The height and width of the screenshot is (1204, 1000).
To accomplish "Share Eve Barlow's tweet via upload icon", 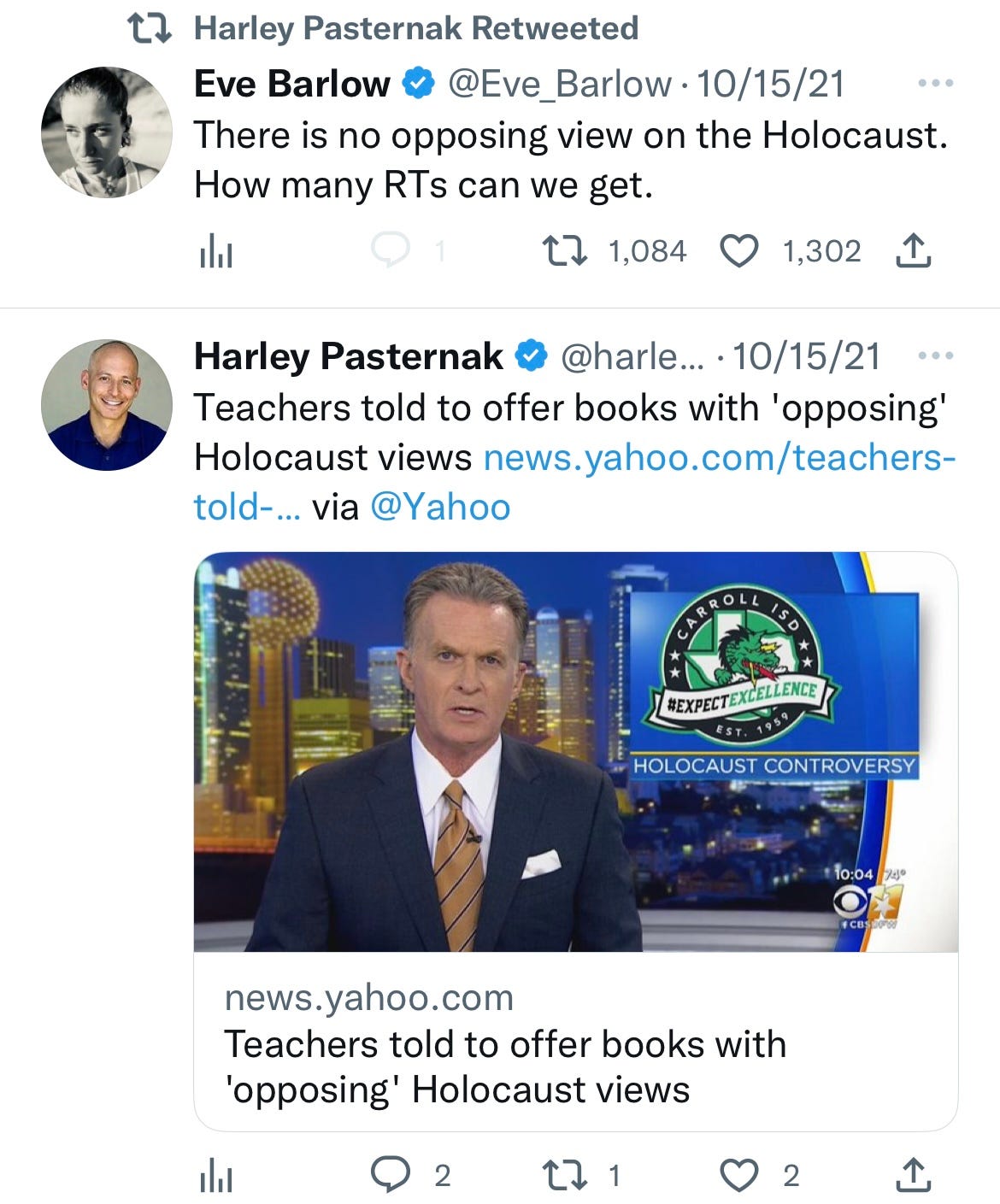I will pyautogui.click(x=913, y=250).
